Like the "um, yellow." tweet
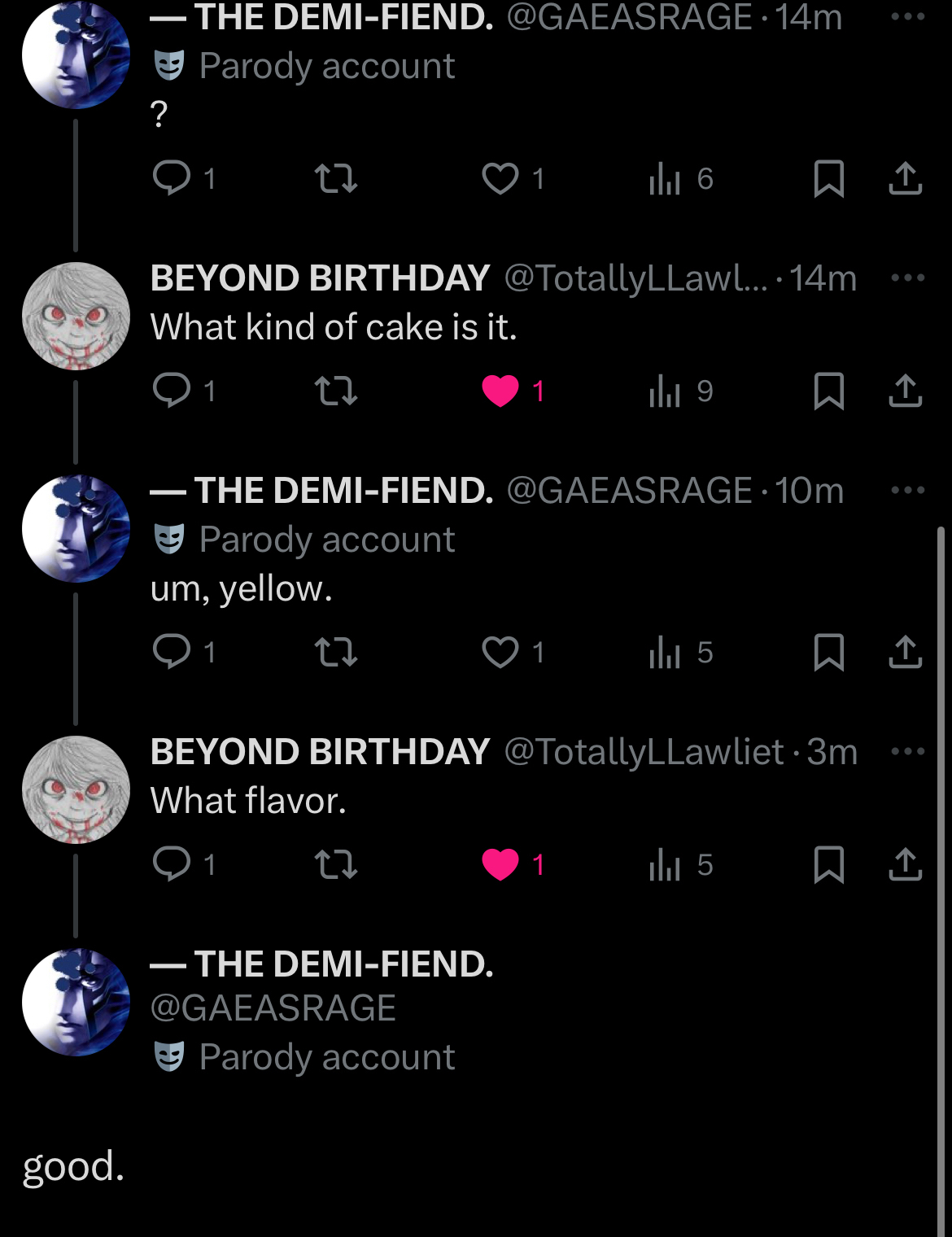The height and width of the screenshot is (1237, 952). (x=500, y=652)
